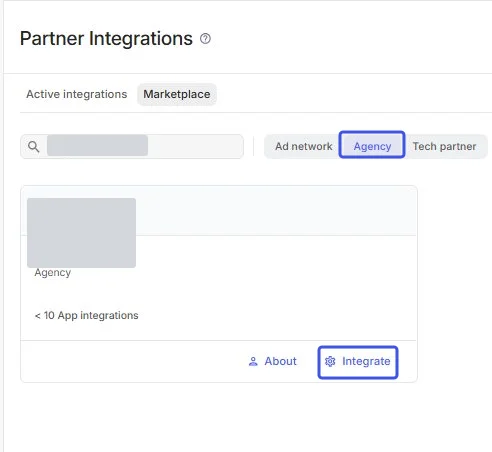Click the '< 10 App integrations' text
The image size is (492, 452).
(x=86, y=315)
